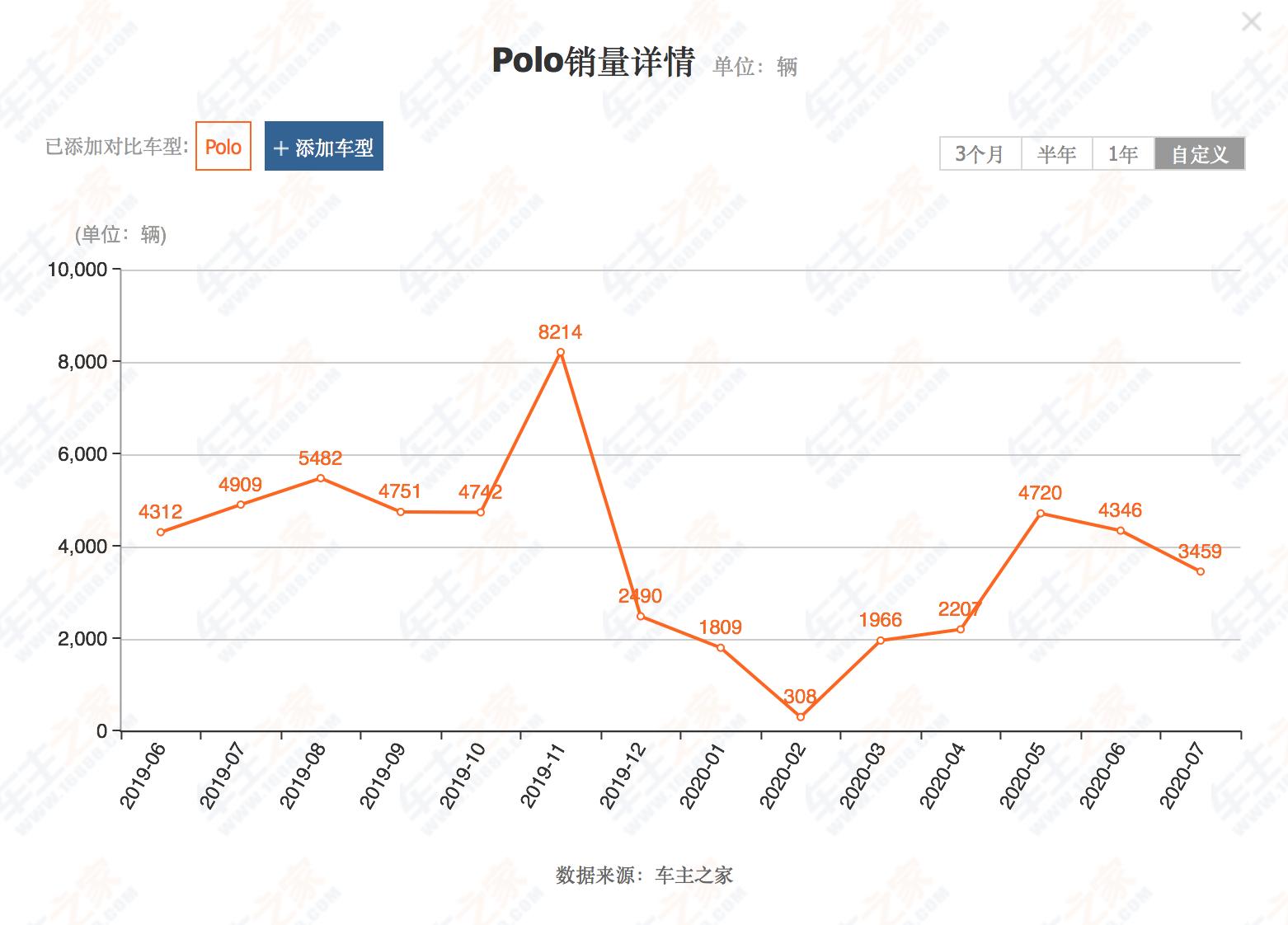
Task: Close the Polo sales detail dialog
Action: click(1251, 21)
